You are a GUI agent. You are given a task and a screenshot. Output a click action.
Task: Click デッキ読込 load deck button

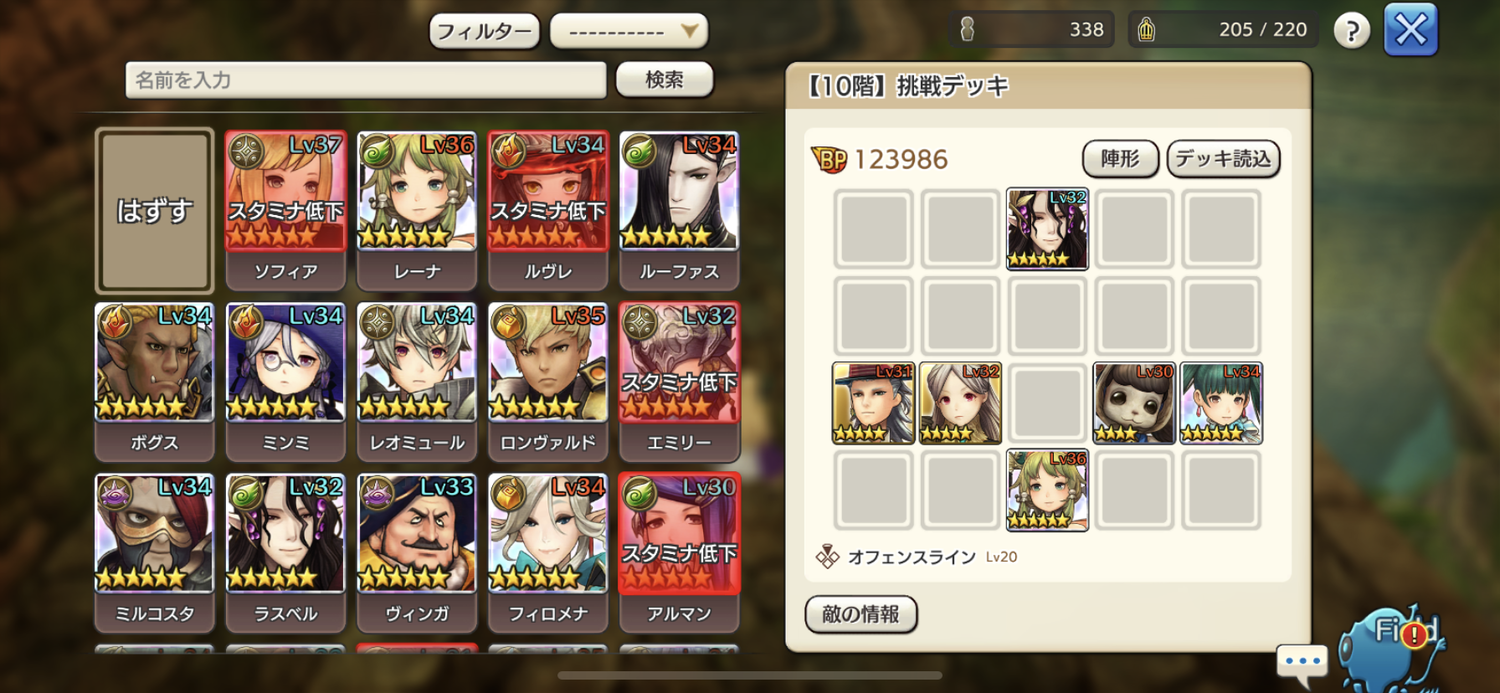point(1224,159)
